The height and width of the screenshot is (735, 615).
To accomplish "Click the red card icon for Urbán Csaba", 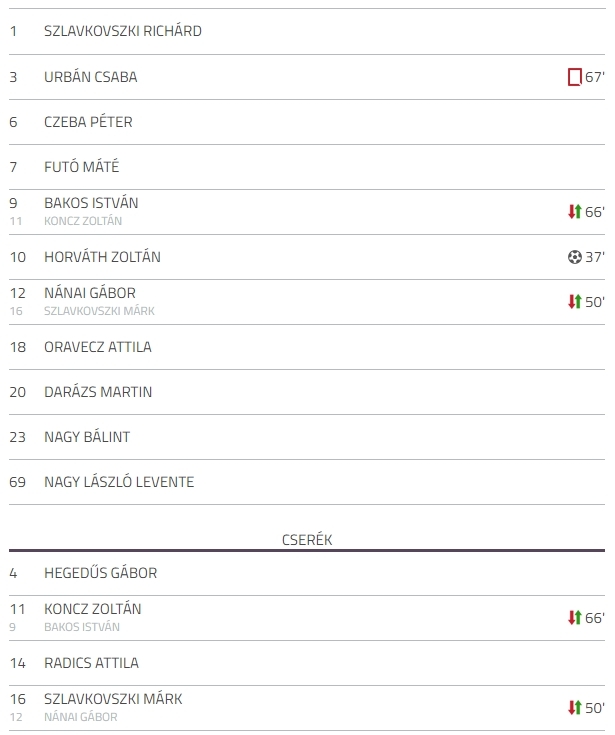I will 574,77.
